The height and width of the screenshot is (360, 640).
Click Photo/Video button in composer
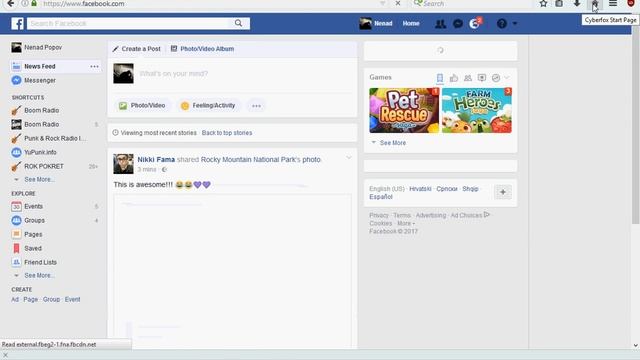pos(142,105)
